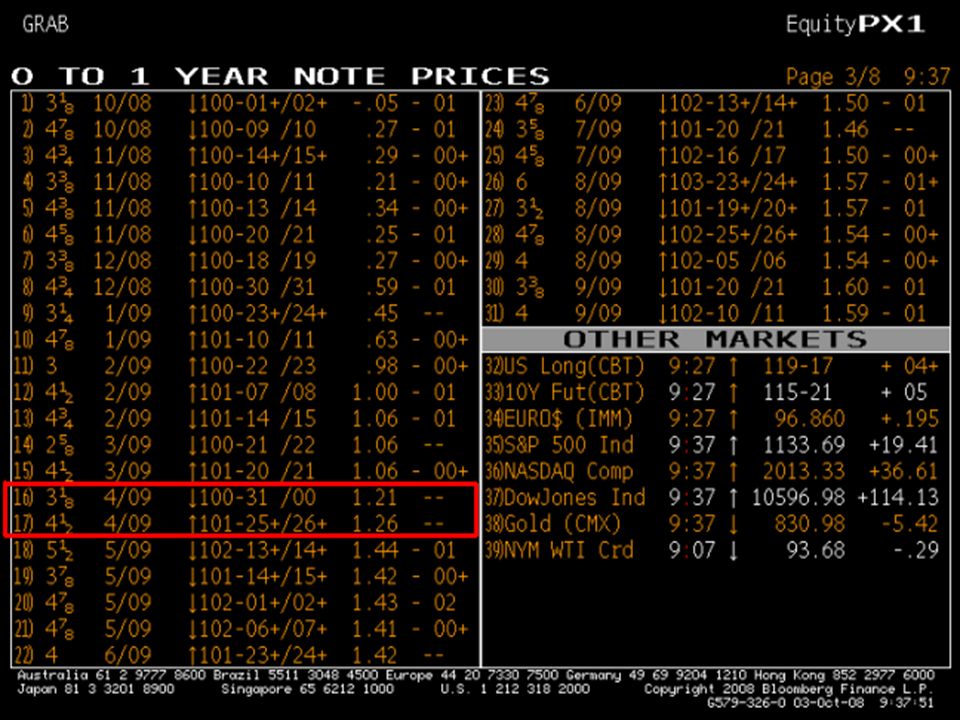The image size is (960, 720).
Task: Click yield 1.26 in row 17
Action: [375, 524]
